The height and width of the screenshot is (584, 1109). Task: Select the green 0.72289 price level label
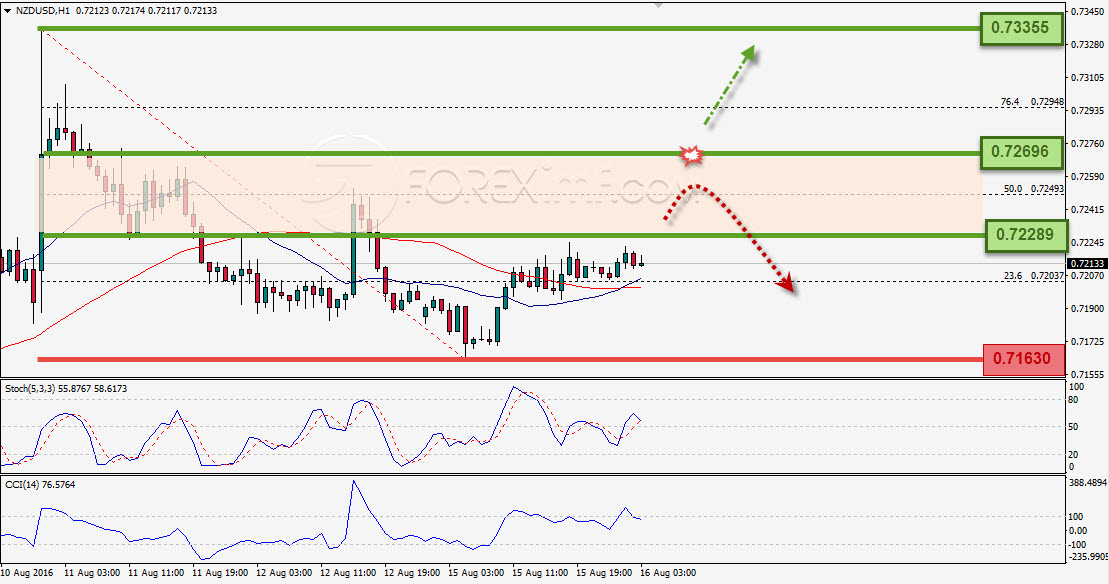click(1026, 235)
